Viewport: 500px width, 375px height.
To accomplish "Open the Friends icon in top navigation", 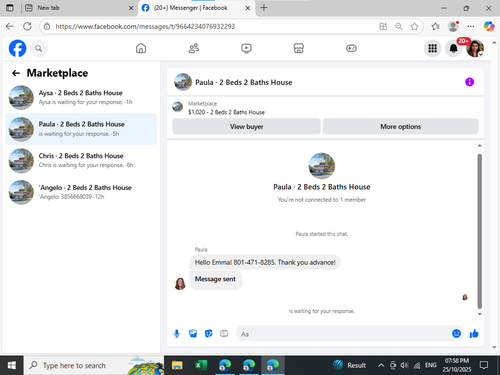I will 194,48.
